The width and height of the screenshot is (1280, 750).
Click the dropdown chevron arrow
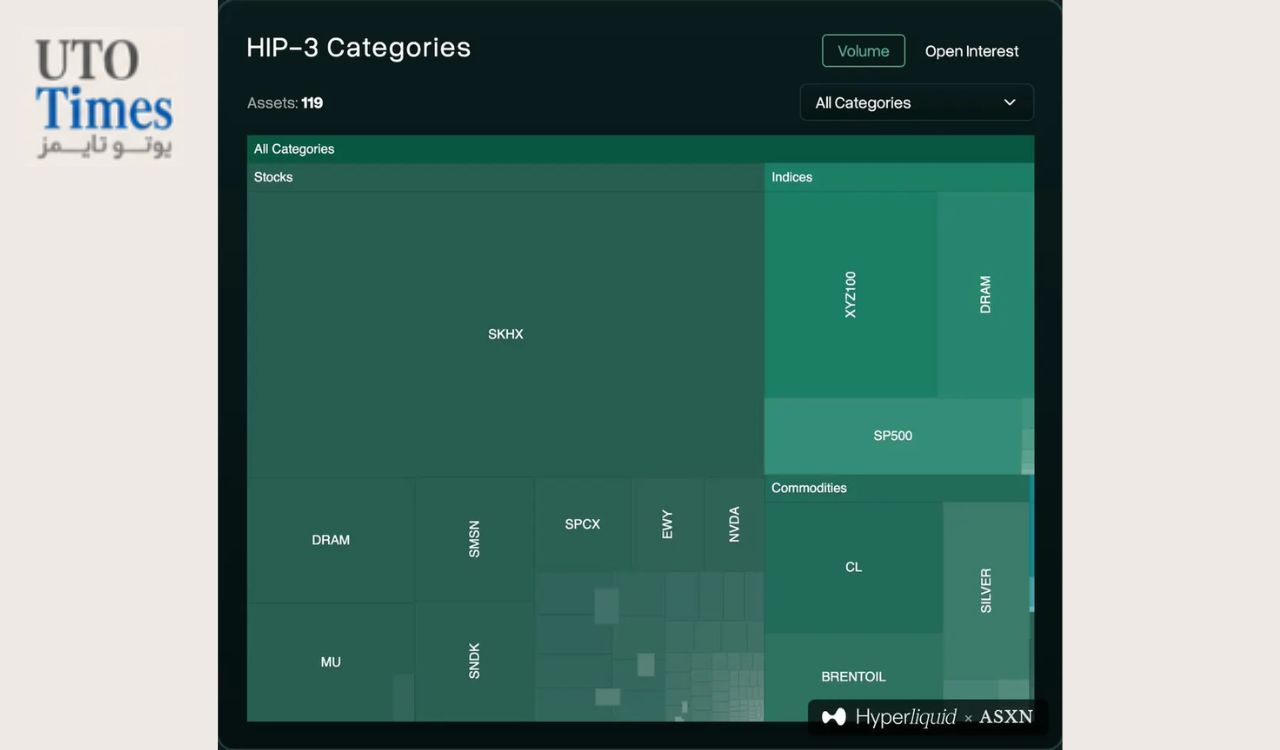tap(1009, 102)
